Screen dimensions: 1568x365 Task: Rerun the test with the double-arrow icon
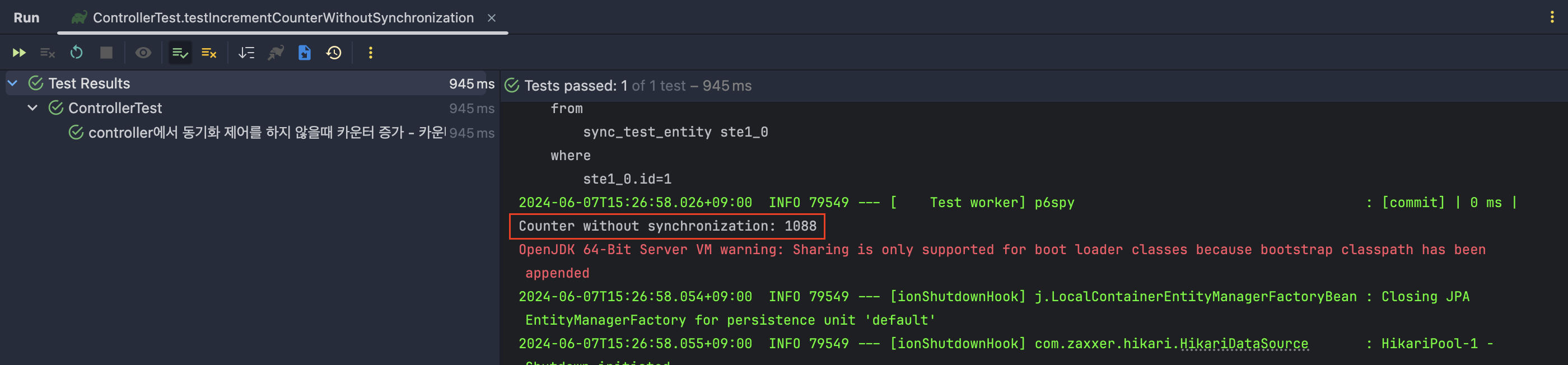coord(19,53)
